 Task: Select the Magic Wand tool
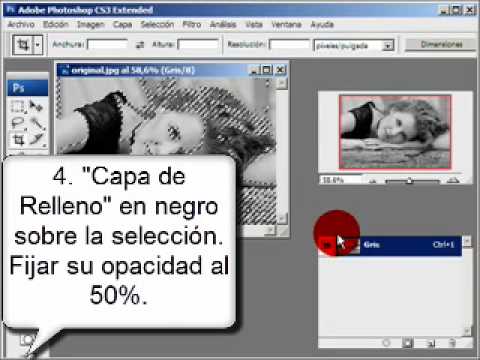pos(37,123)
